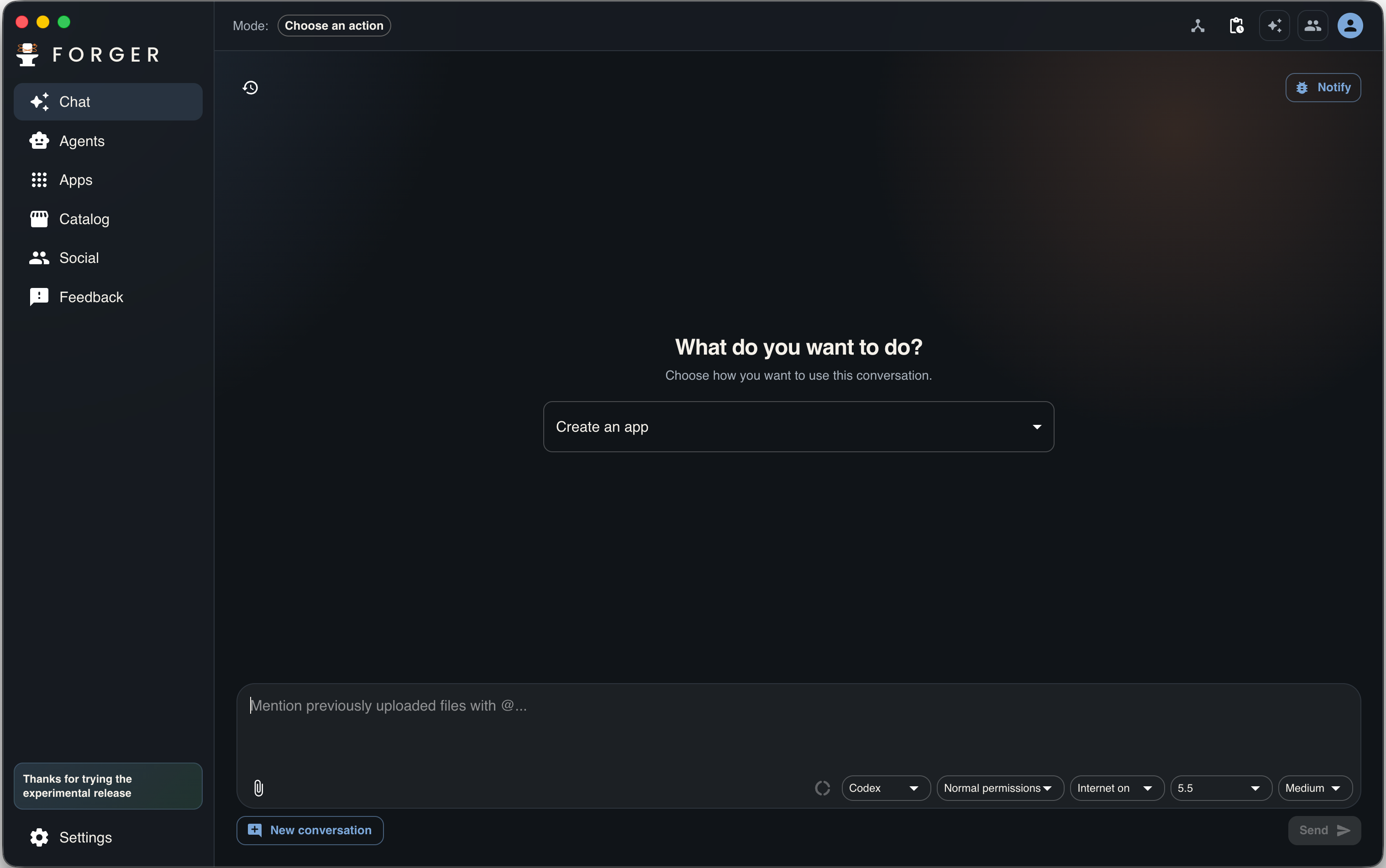Click the Catalog storefront icon
This screenshot has width=1386, height=868.
point(39,219)
